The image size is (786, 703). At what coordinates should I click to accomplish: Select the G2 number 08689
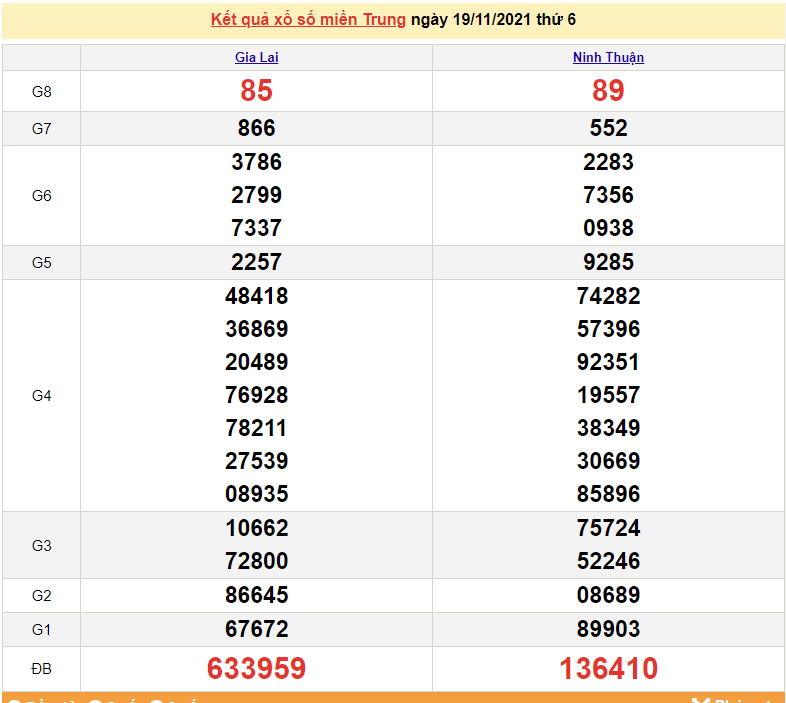pyautogui.click(x=608, y=595)
